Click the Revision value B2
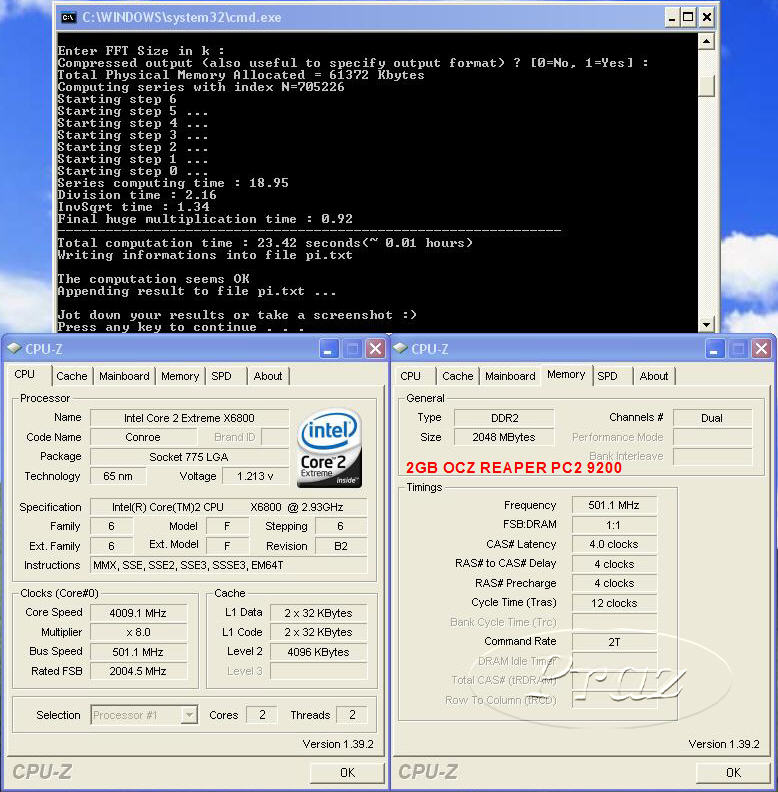 click(x=341, y=546)
